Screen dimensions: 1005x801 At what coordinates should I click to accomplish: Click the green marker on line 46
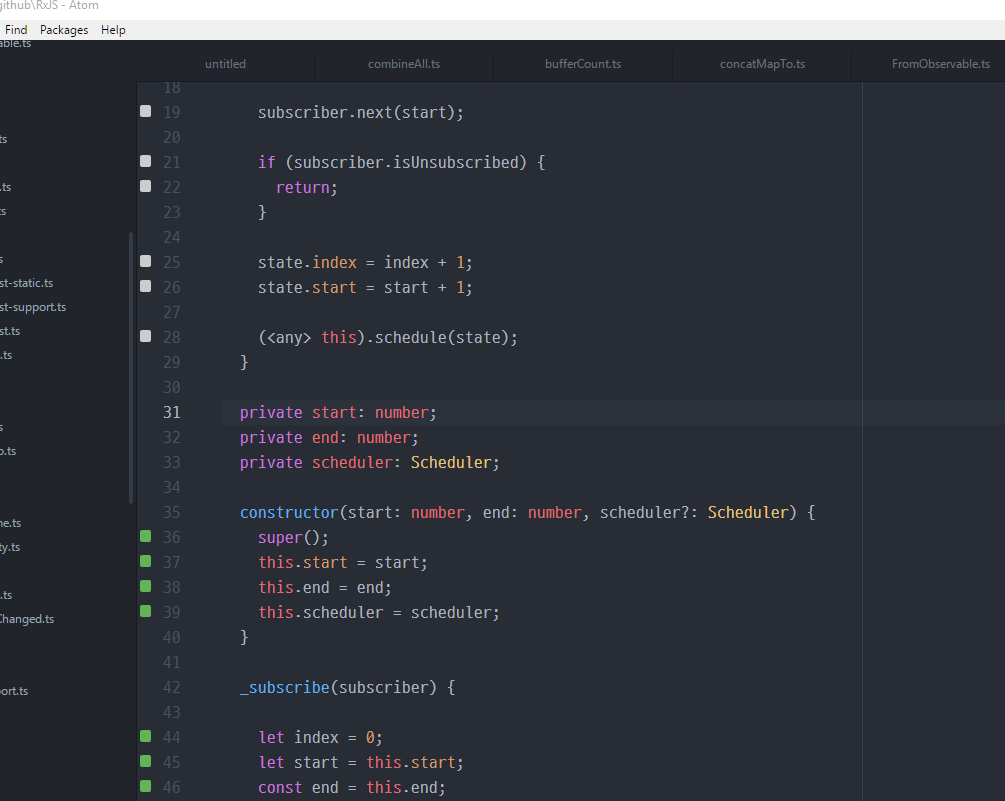[145, 786]
